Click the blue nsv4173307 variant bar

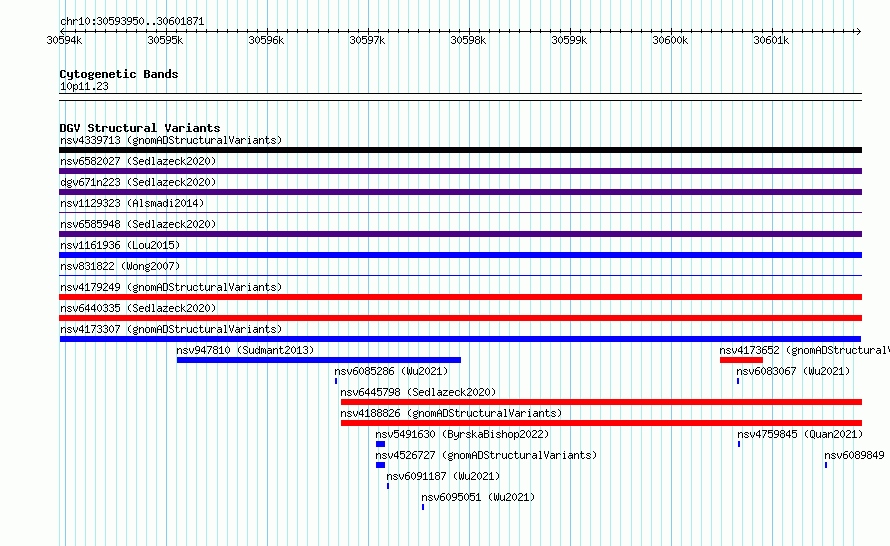tap(460, 339)
